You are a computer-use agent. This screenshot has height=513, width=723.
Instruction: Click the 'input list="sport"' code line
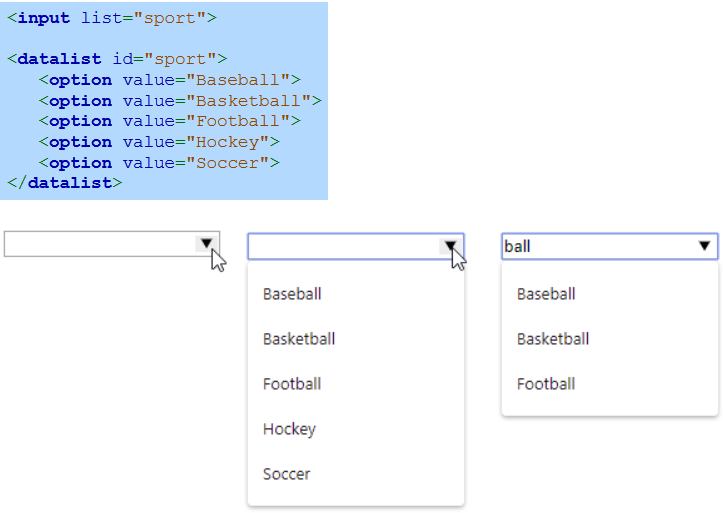pos(112,18)
